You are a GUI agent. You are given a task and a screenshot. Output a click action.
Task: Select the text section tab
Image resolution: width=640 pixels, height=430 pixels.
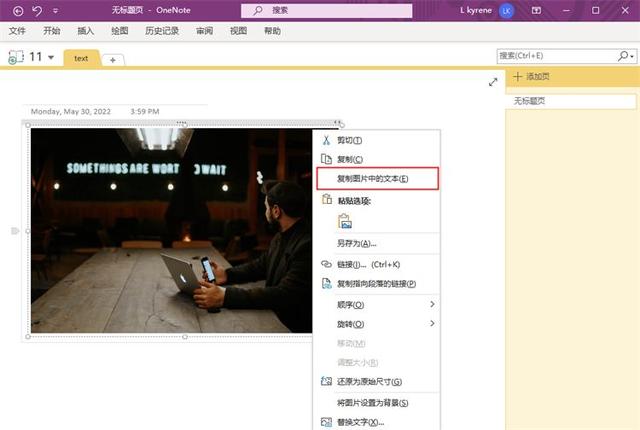(x=81, y=58)
